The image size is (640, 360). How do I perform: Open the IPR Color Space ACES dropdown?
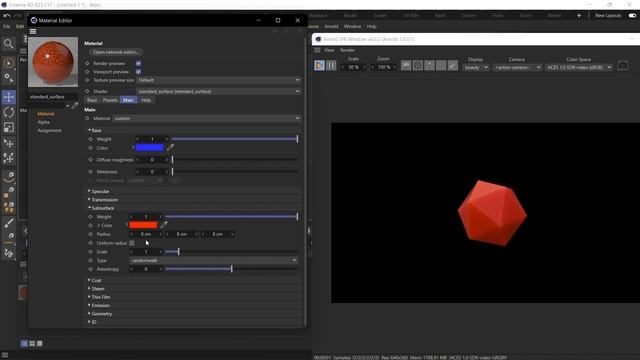579,67
